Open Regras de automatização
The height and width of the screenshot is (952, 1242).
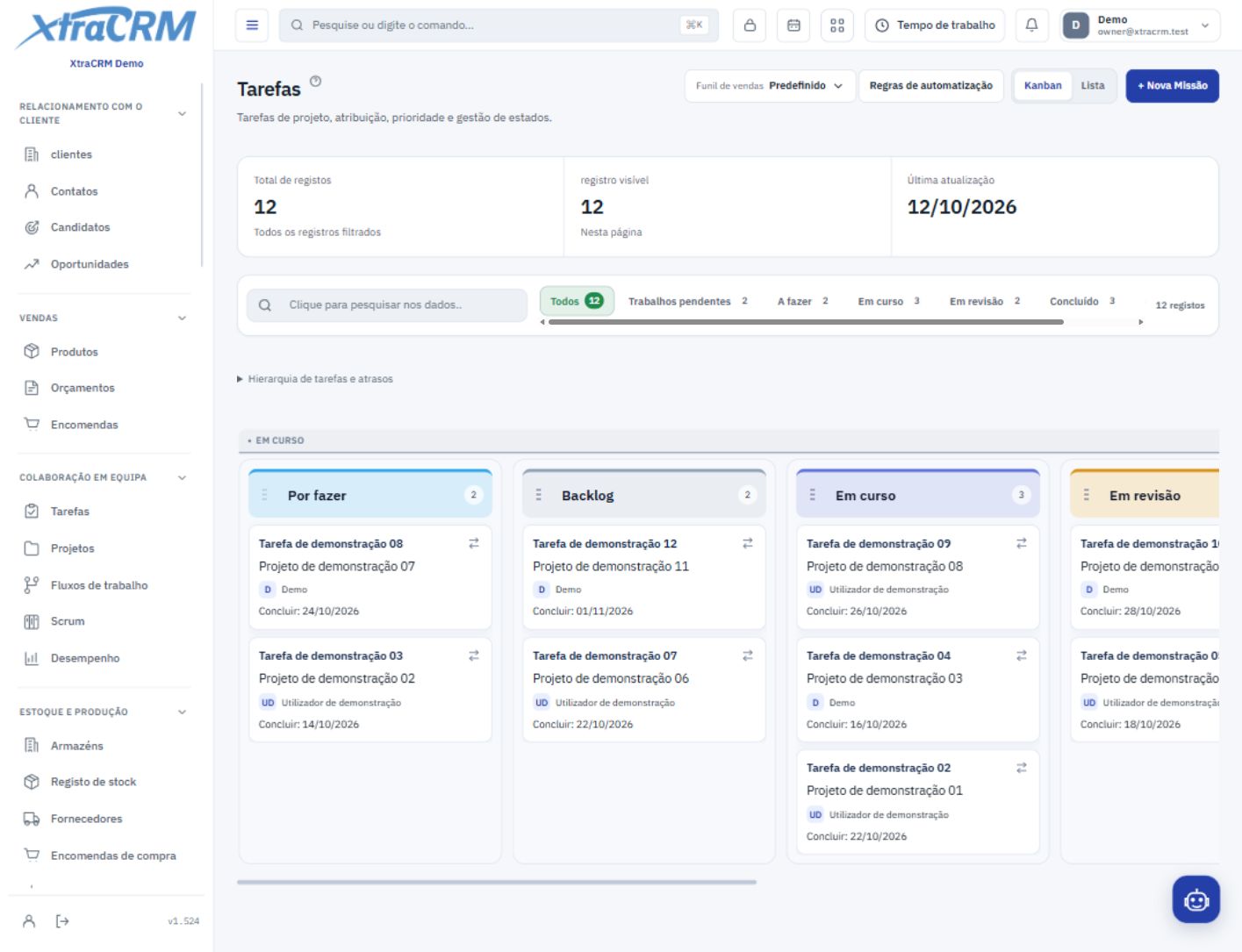tap(930, 86)
